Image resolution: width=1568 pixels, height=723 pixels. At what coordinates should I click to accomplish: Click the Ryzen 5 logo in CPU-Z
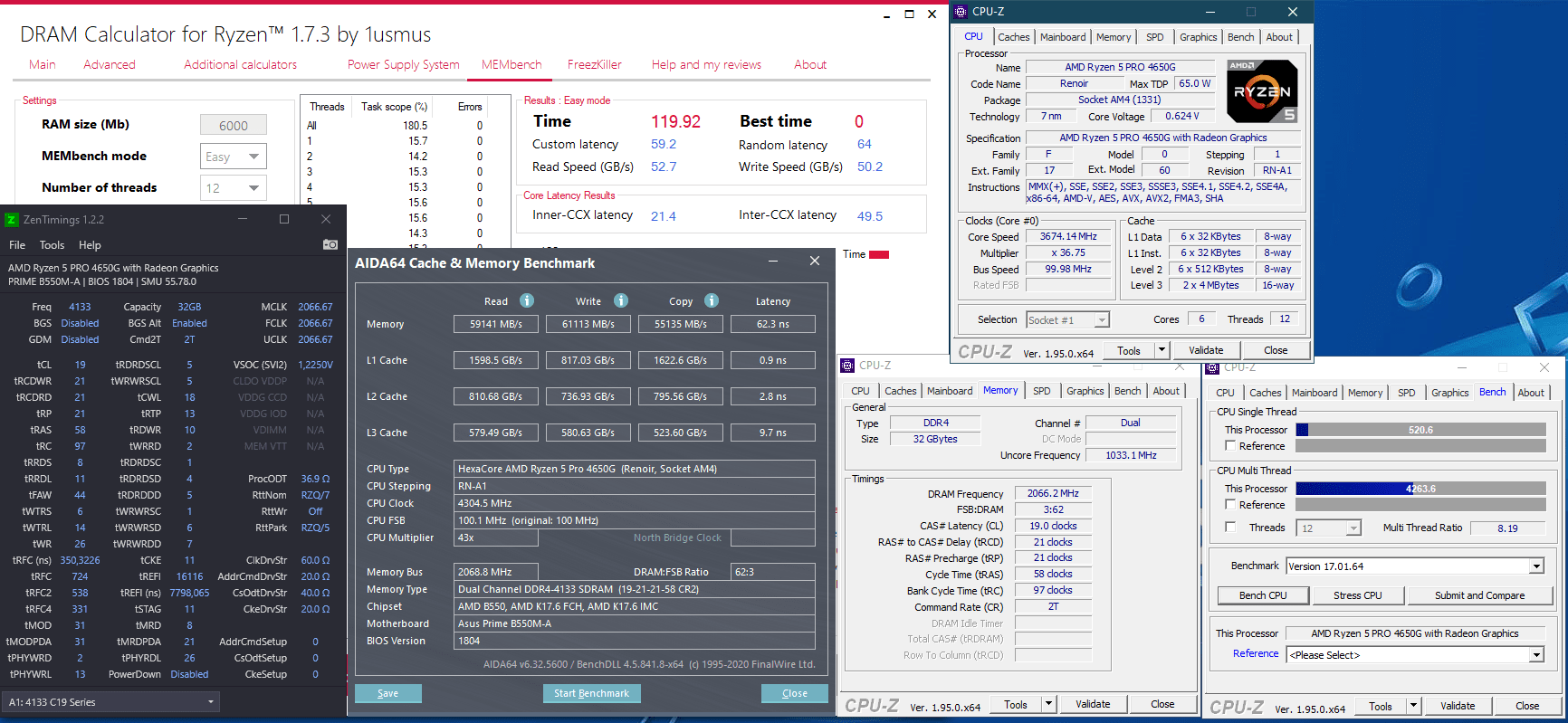point(1262,91)
